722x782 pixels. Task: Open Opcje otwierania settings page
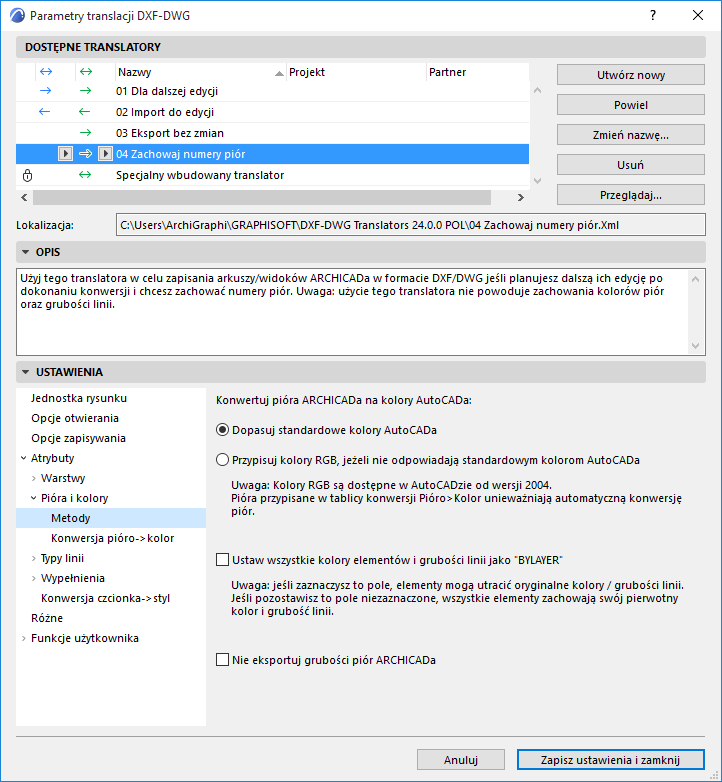[x=75, y=418]
